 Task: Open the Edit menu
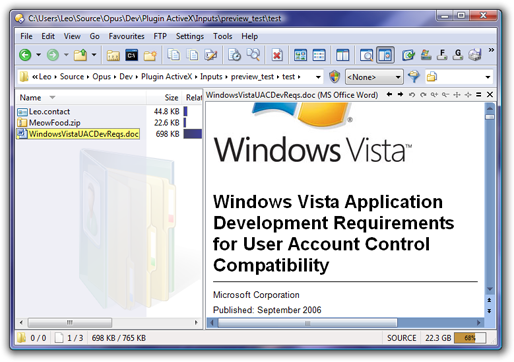point(48,36)
